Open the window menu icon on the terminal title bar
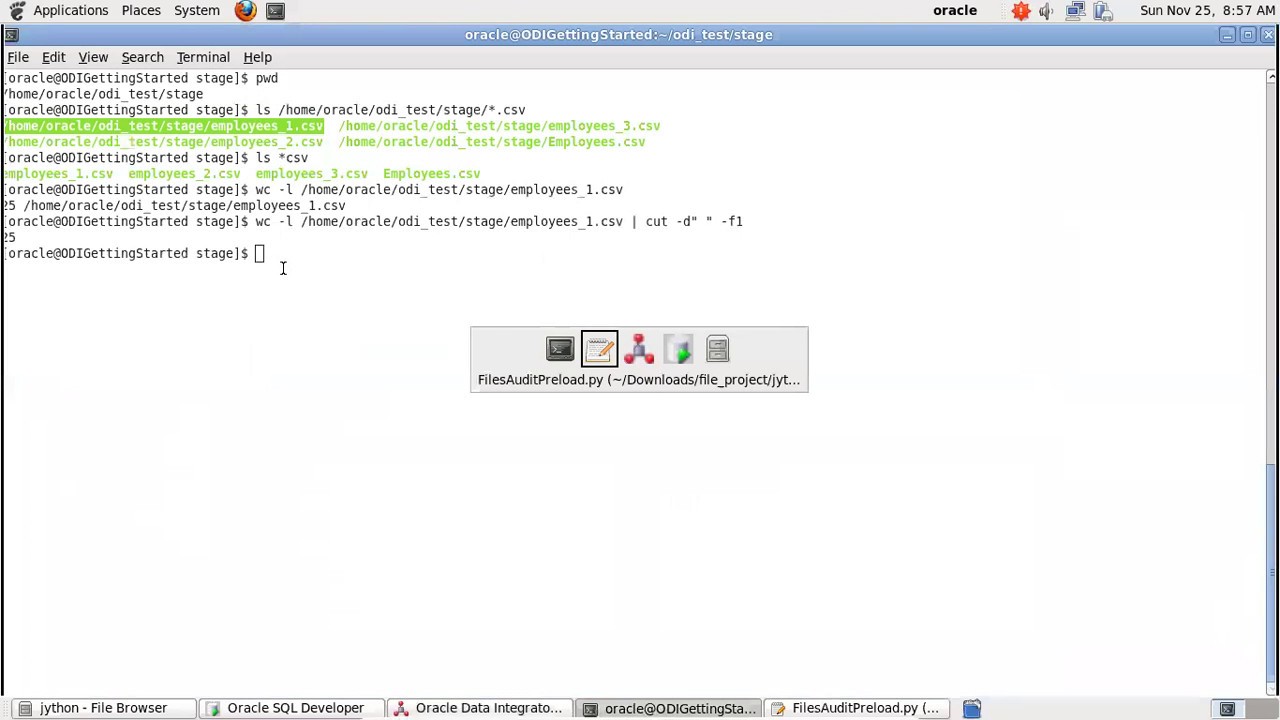The width and height of the screenshot is (1280, 720). click(x=11, y=35)
